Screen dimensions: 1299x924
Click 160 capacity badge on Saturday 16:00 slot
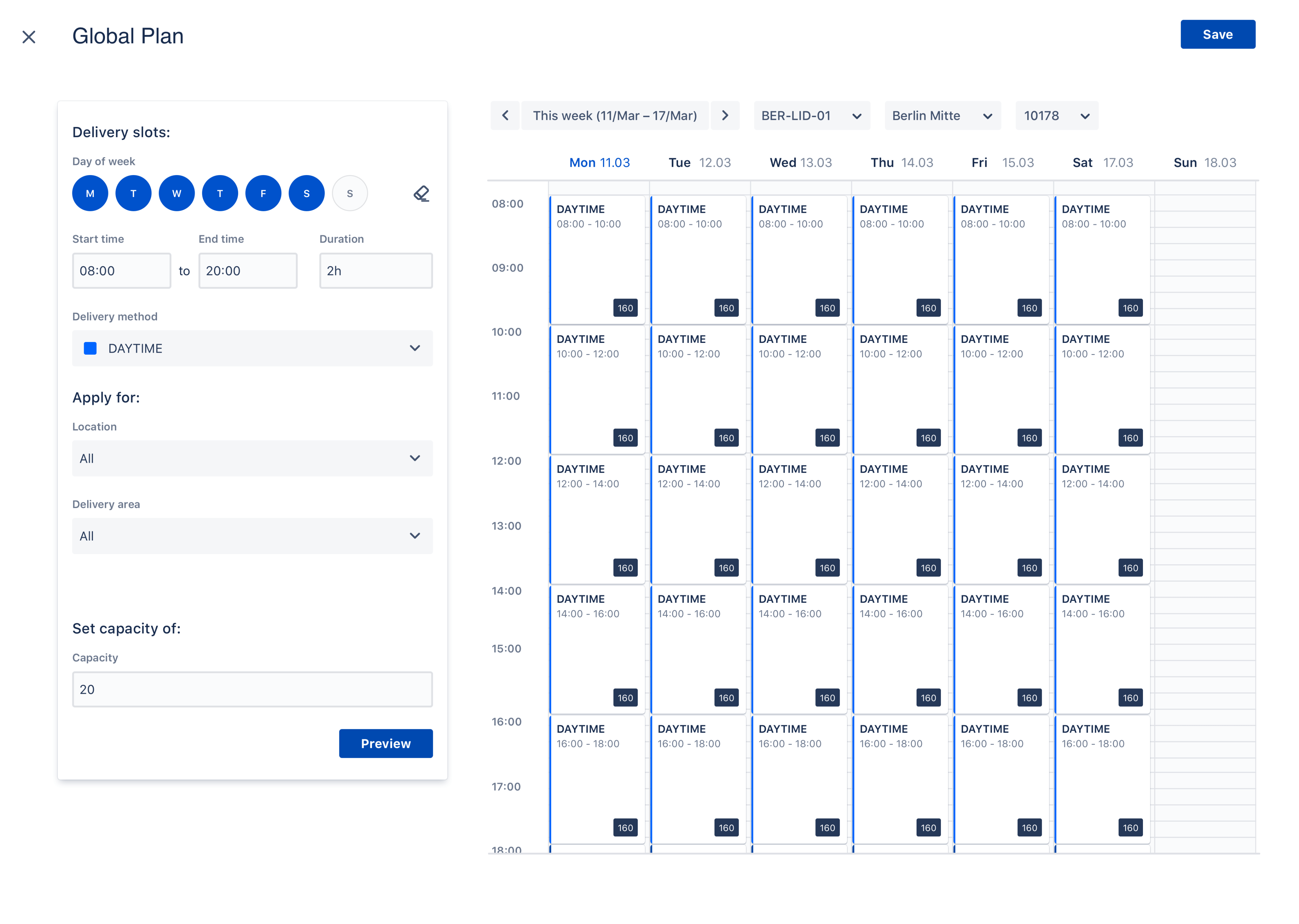point(1131,827)
